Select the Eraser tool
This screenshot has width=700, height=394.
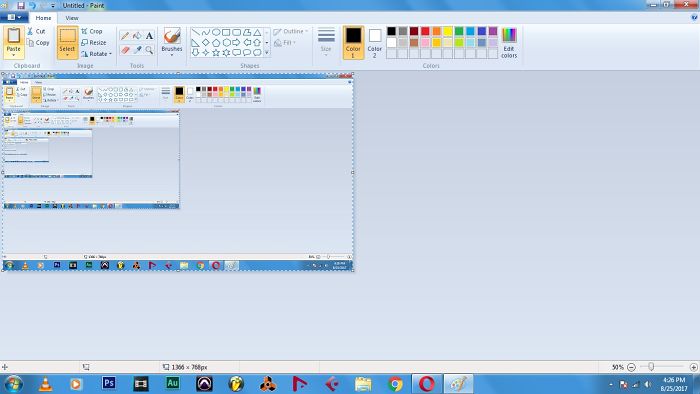125,50
